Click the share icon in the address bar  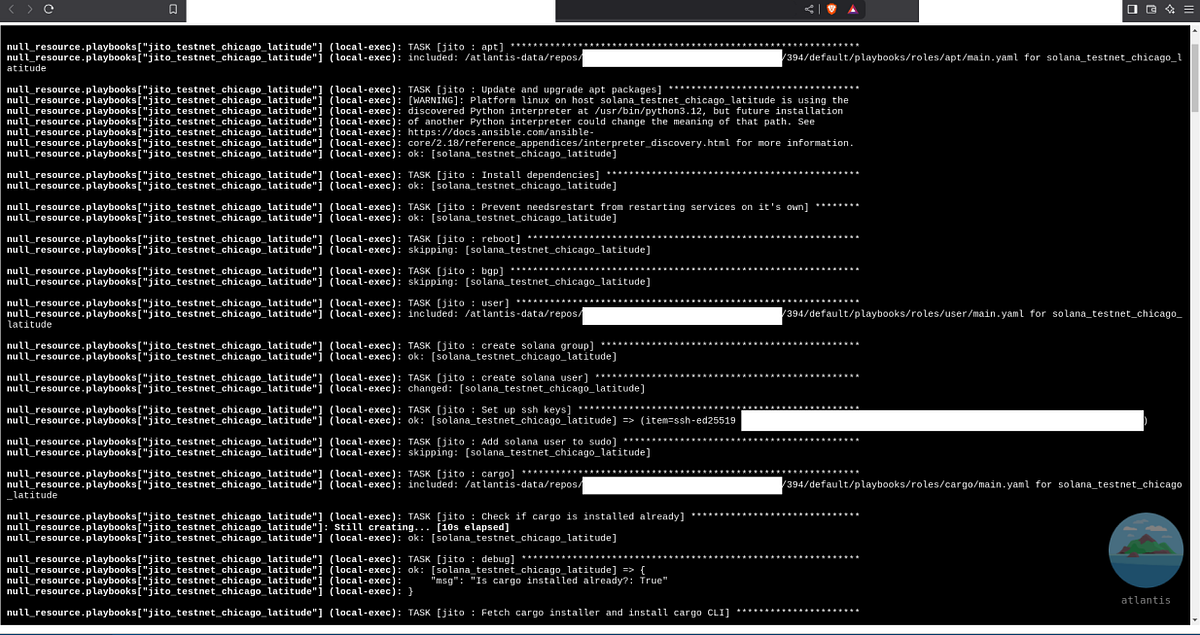[809, 9]
